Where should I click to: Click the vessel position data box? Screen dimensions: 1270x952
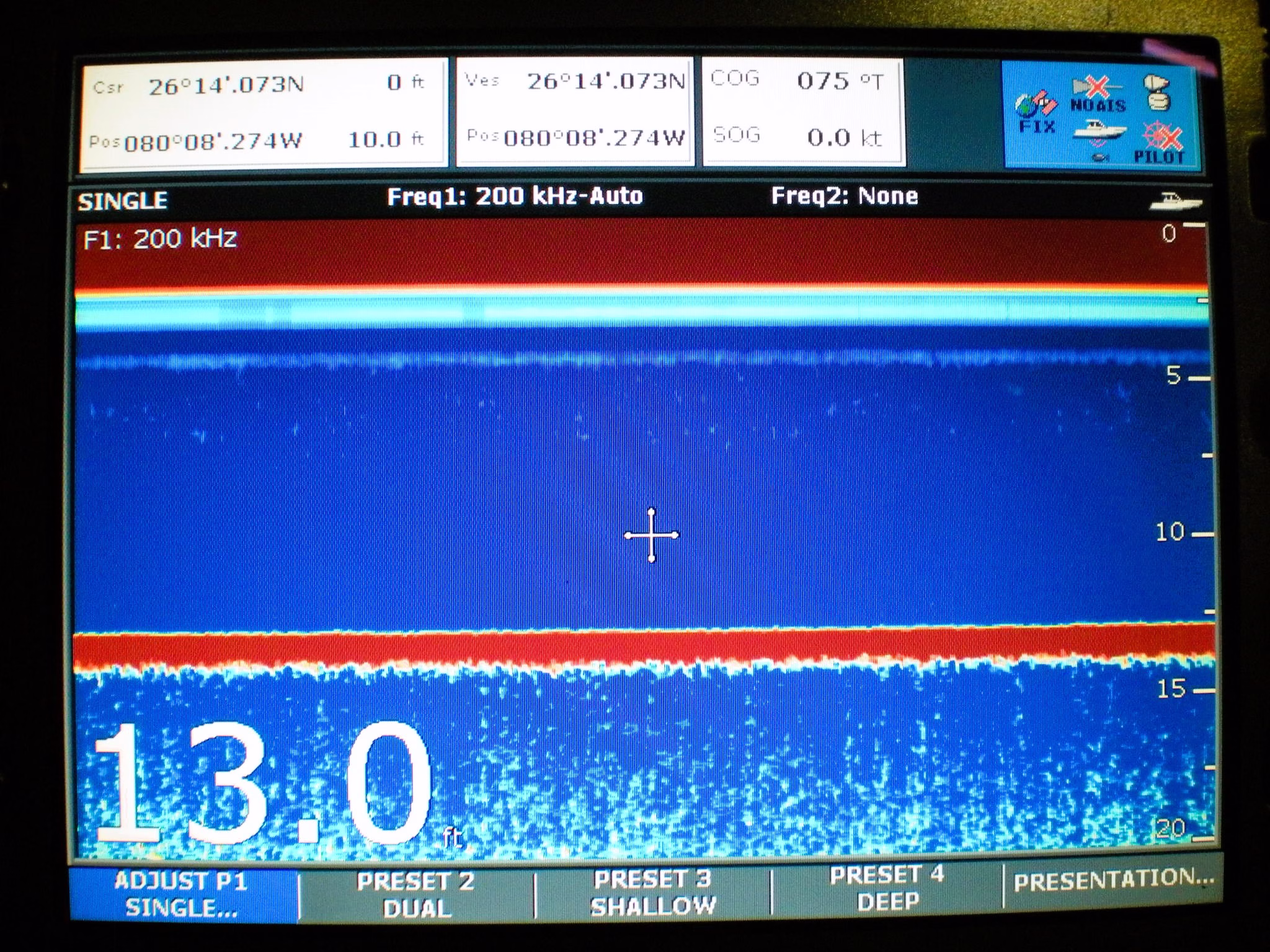click(575, 110)
